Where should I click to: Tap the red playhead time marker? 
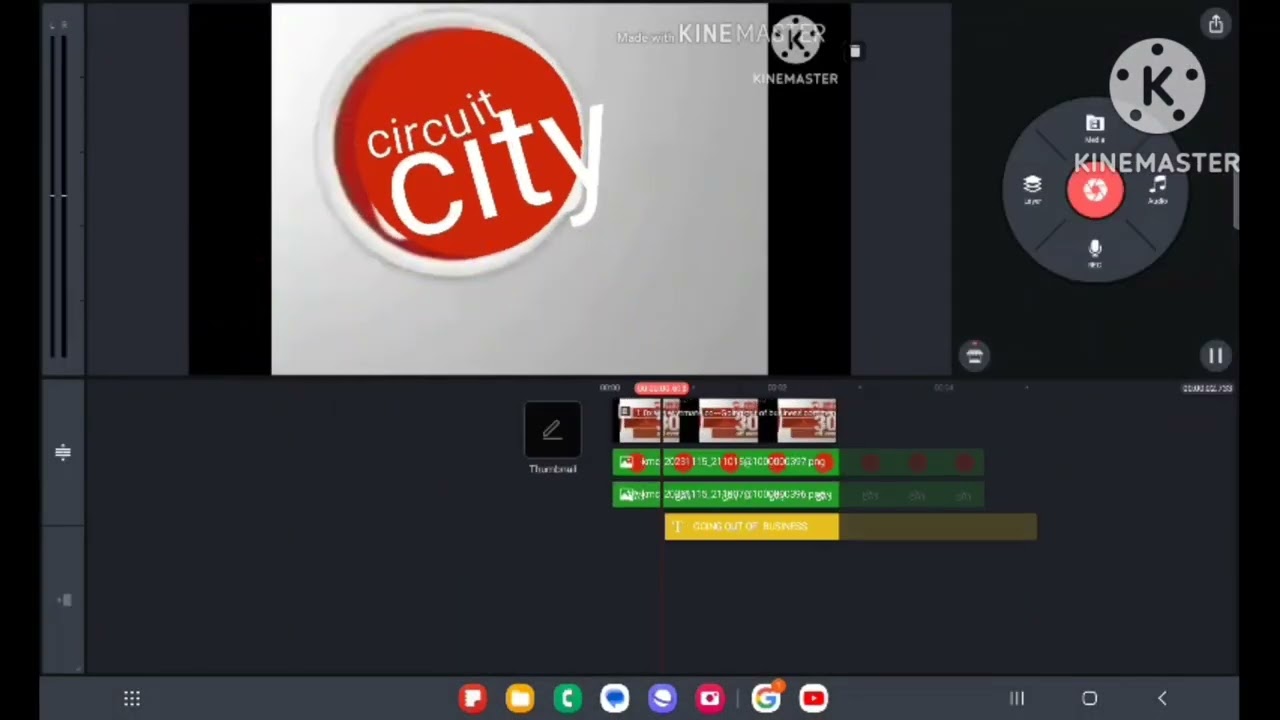coord(662,388)
